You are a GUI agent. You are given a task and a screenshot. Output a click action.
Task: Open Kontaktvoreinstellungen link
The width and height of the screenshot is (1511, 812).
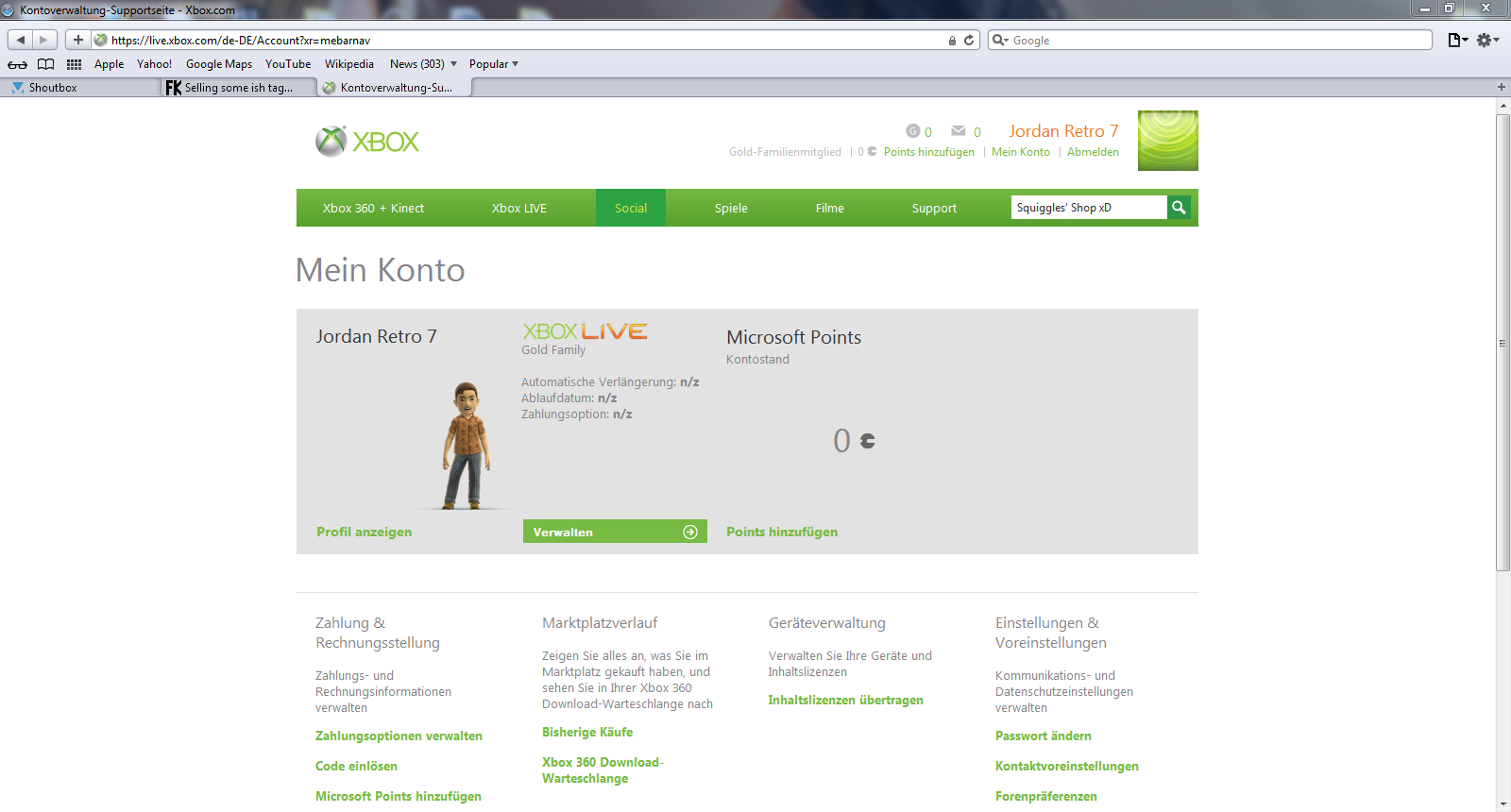[x=1067, y=766]
